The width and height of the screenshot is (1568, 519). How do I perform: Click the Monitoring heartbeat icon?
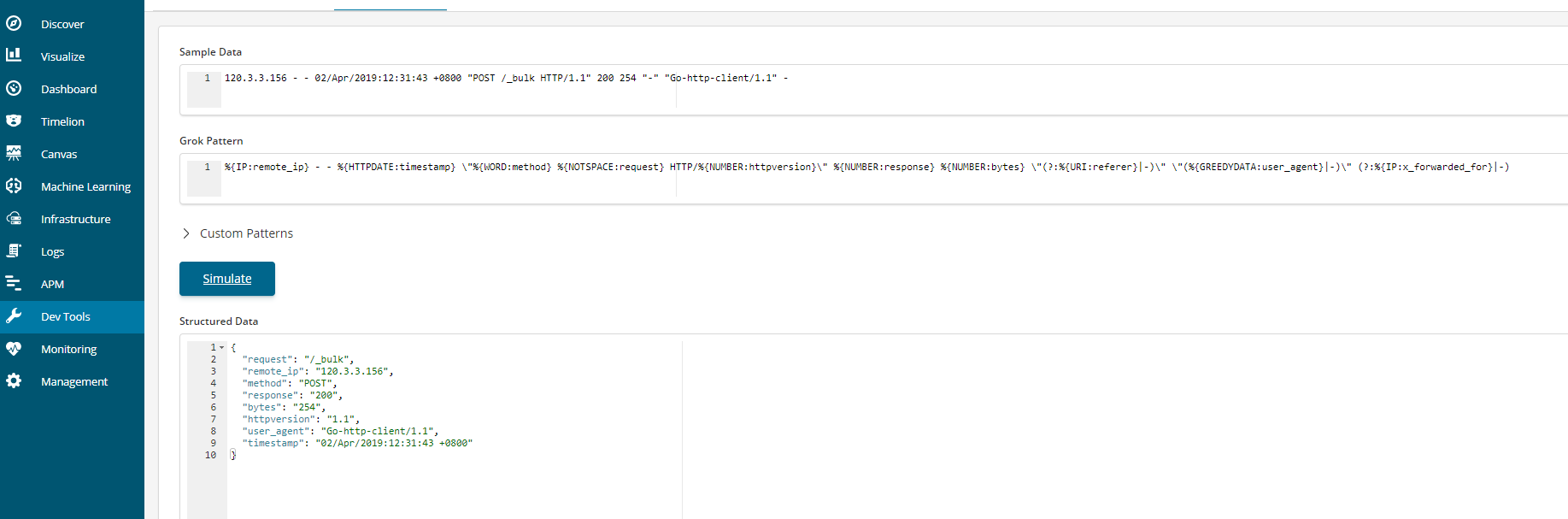[14, 349]
